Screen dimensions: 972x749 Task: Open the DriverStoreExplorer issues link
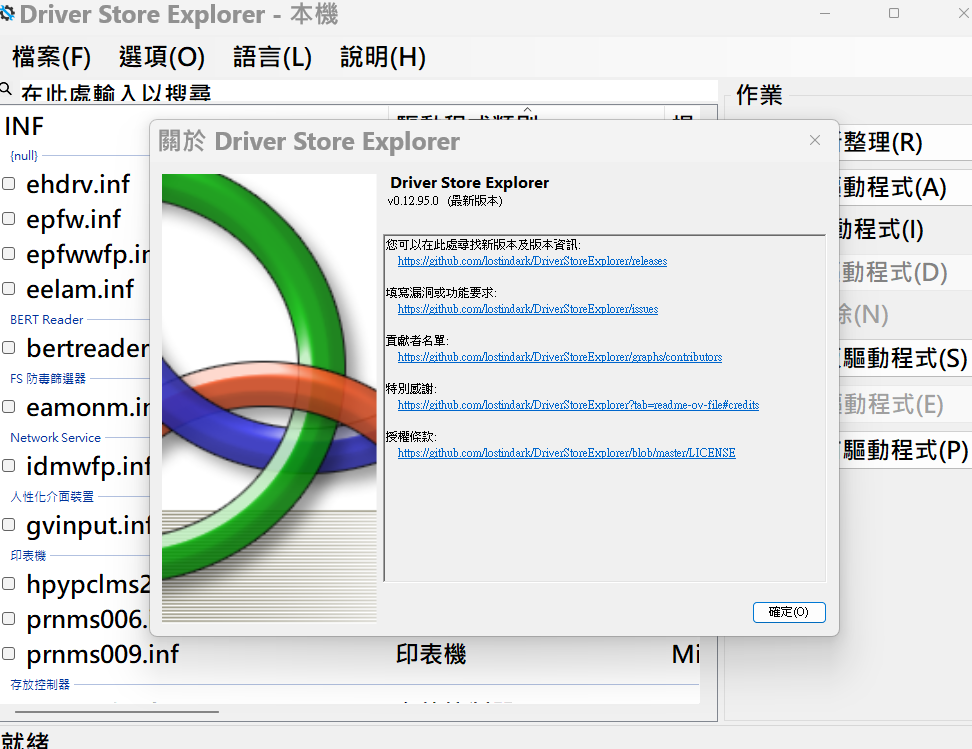528,309
